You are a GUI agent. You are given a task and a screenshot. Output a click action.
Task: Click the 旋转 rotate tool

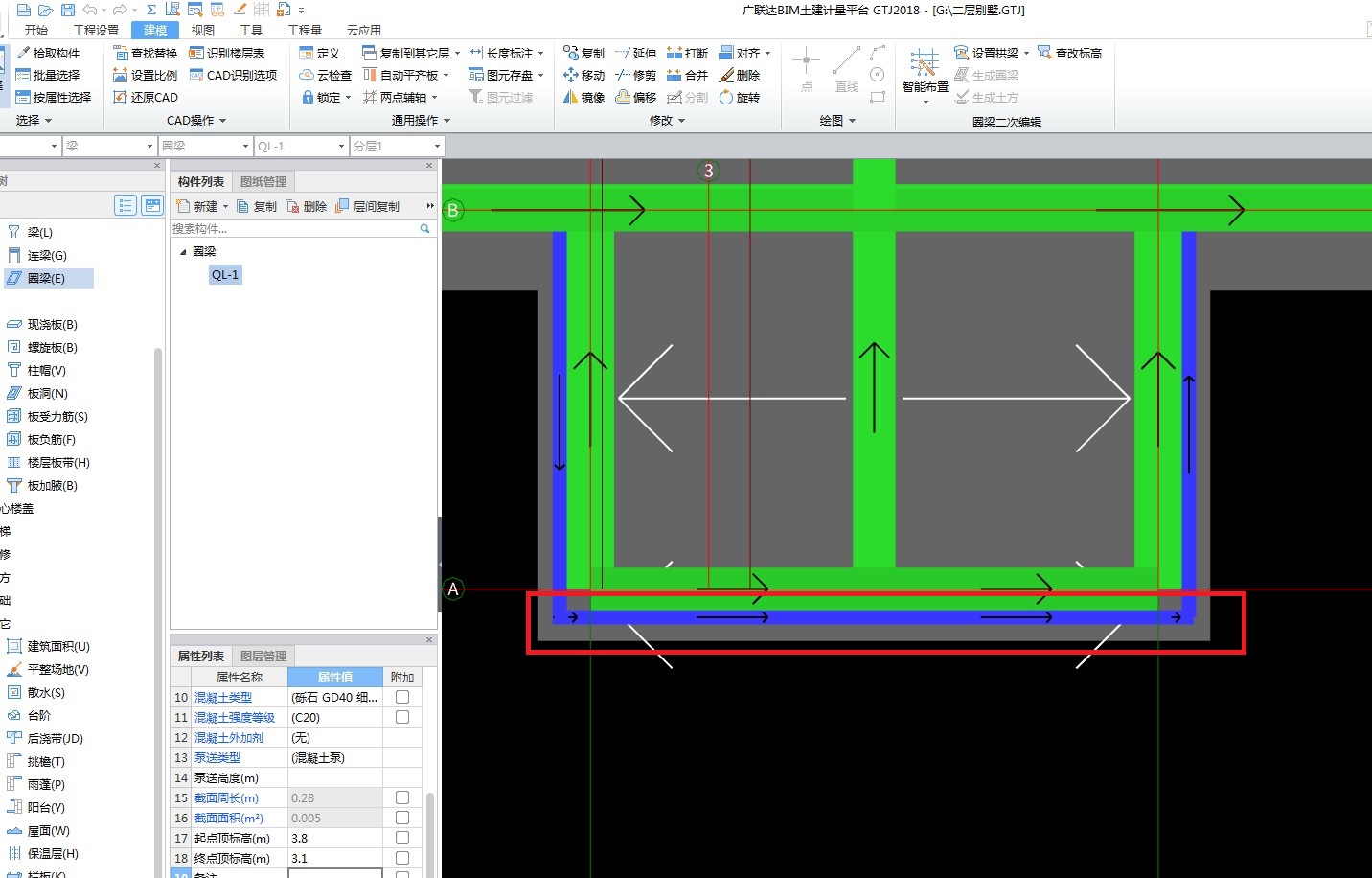coord(740,97)
